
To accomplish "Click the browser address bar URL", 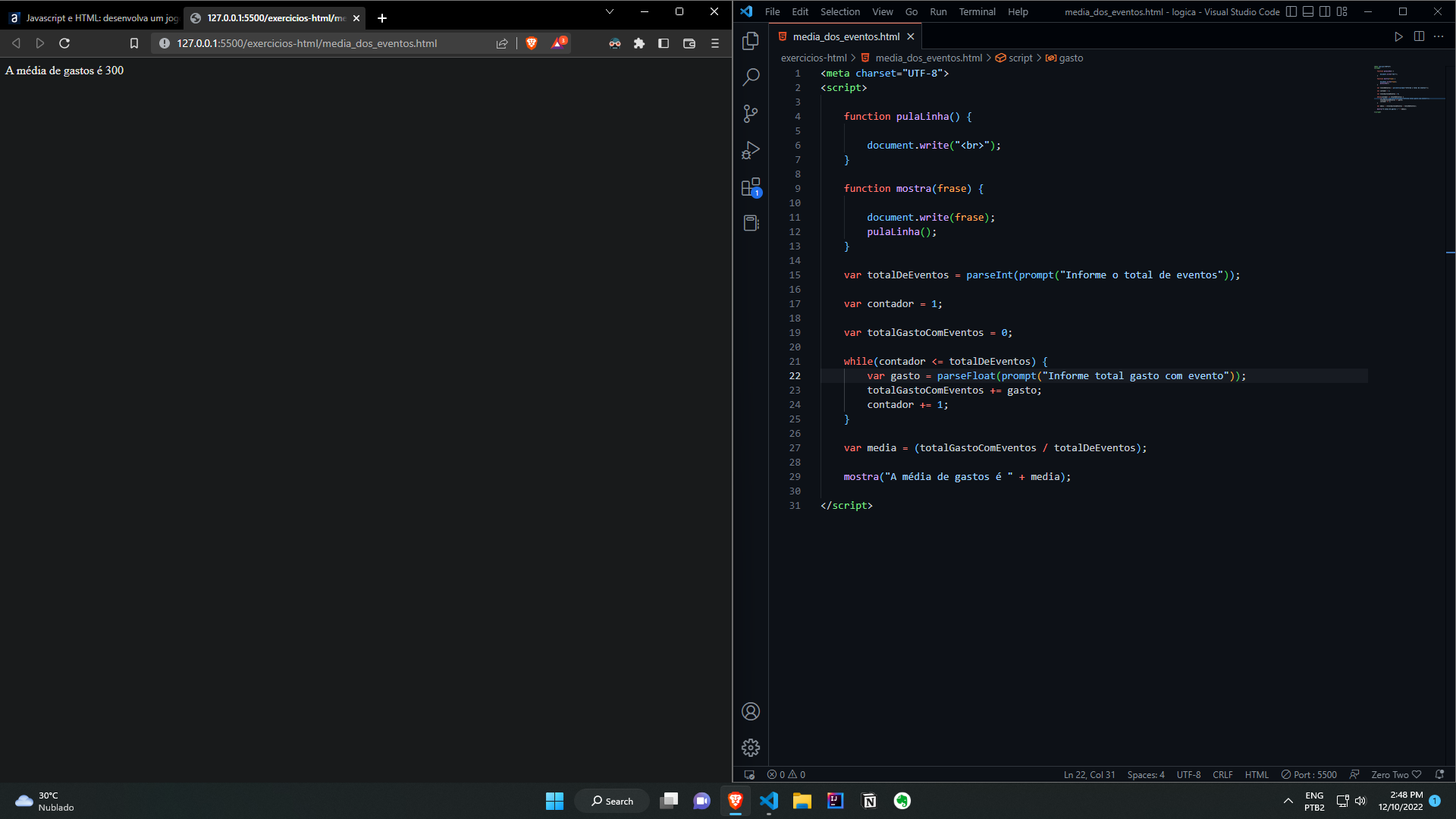I will 306,43.
